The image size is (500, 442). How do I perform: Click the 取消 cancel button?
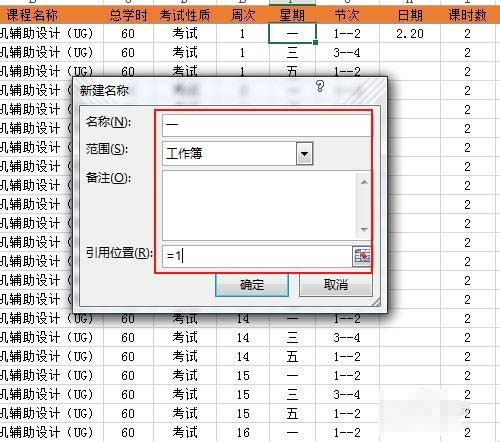[x=336, y=285]
